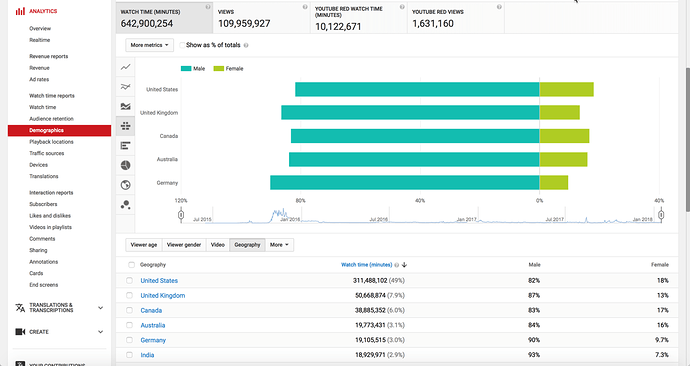
Task: Select the stacked area chart icon
Action: point(125,106)
